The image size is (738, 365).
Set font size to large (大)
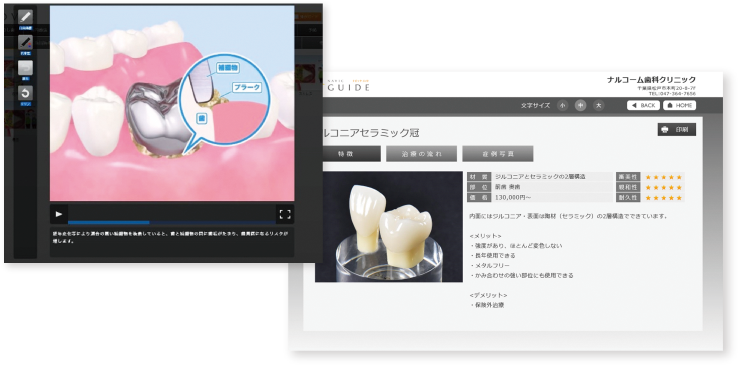point(598,105)
